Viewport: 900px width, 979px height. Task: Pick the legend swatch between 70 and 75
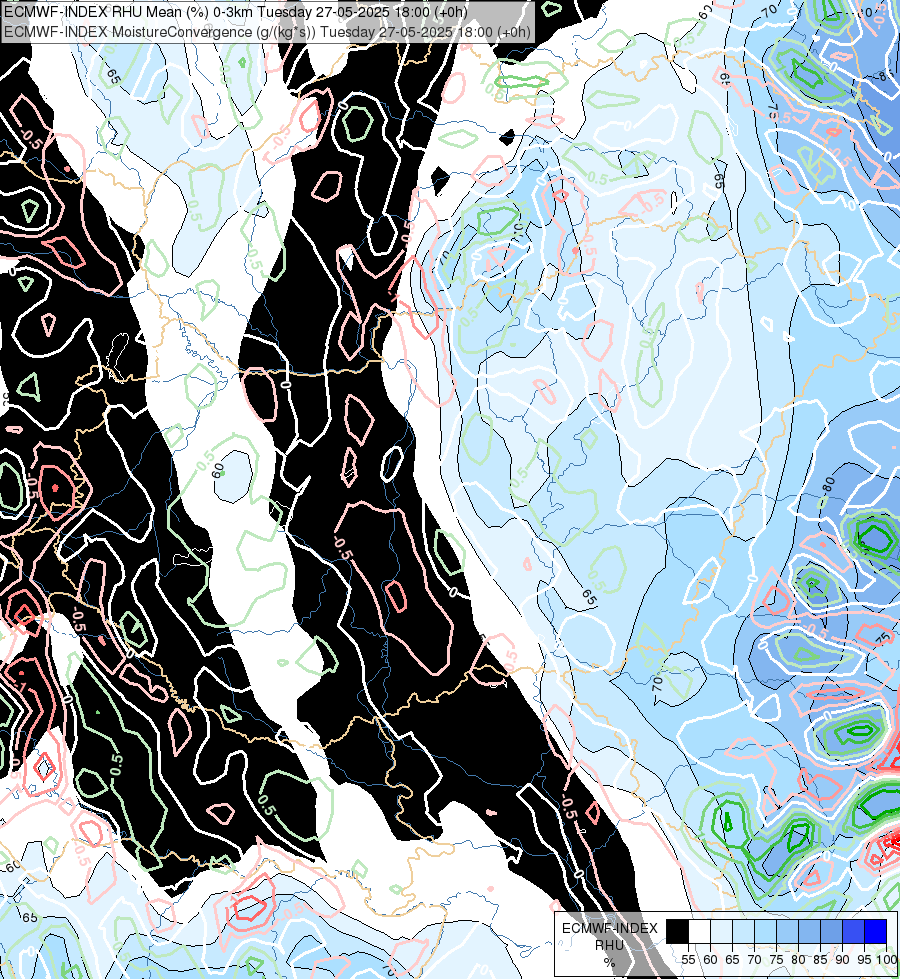[x=765, y=932]
